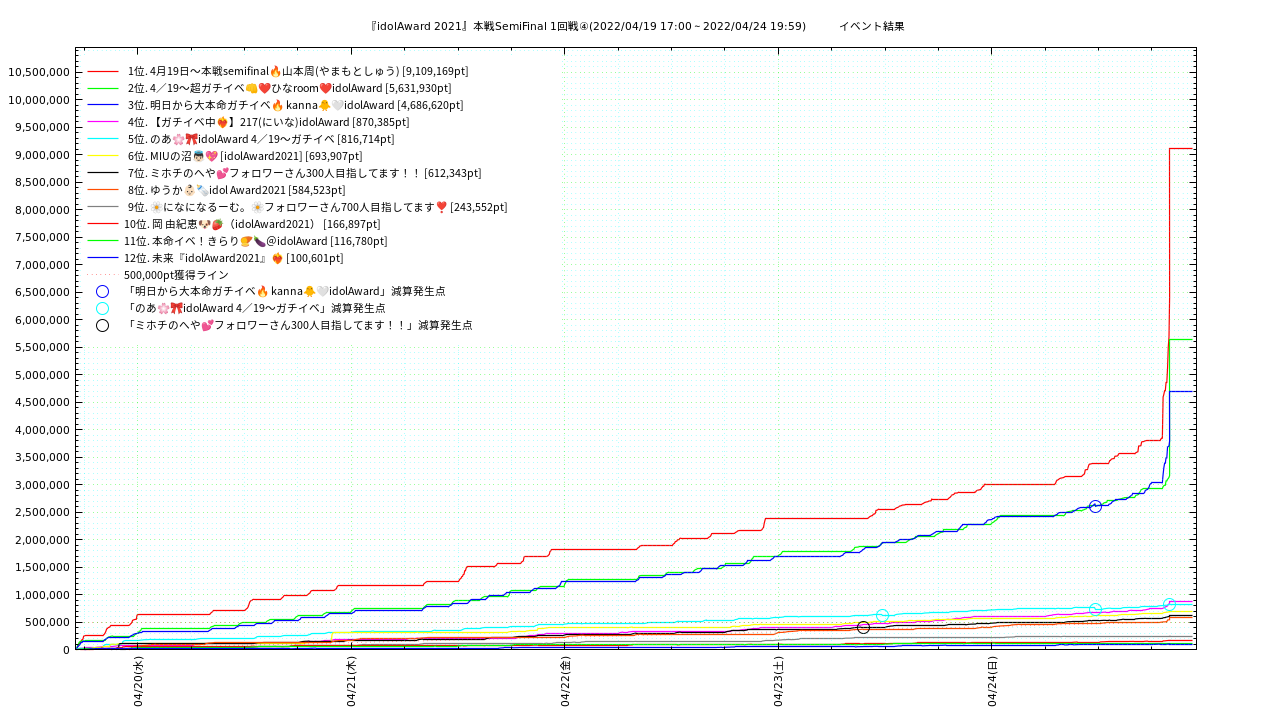Click the 04/20(水) date label on the axis
The height and width of the screenshot is (720, 1280).
139,682
